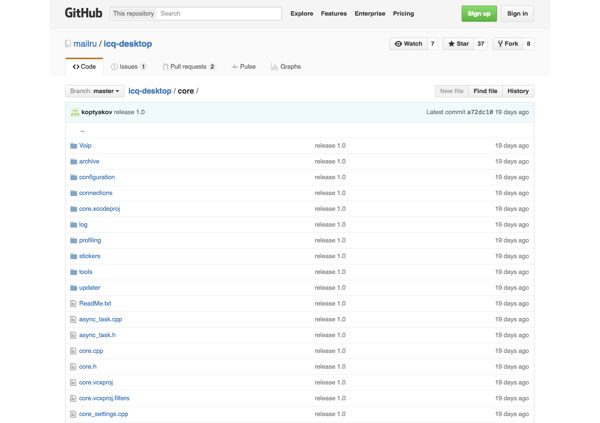Click the This repository search scope
This screenshot has height=423, width=600.
click(x=133, y=13)
